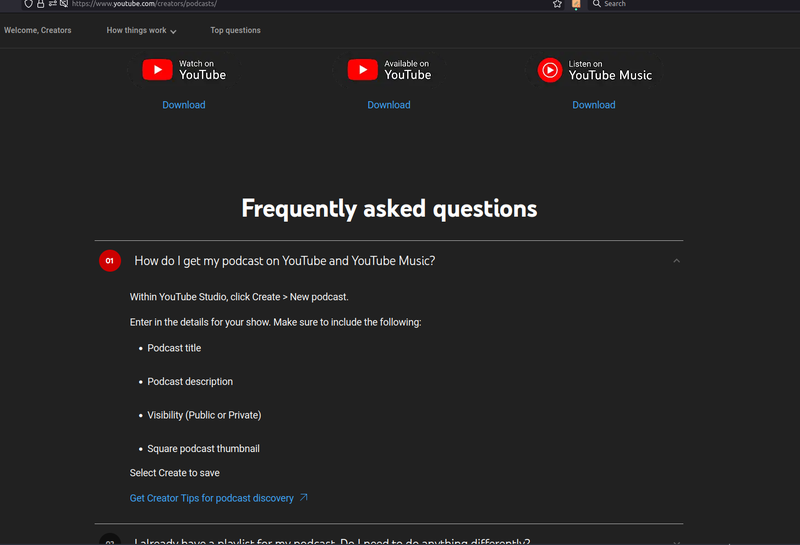Viewport: 800px width, 545px height.
Task: Open Get Creator Tips for podcast discovery
Action: (212, 498)
